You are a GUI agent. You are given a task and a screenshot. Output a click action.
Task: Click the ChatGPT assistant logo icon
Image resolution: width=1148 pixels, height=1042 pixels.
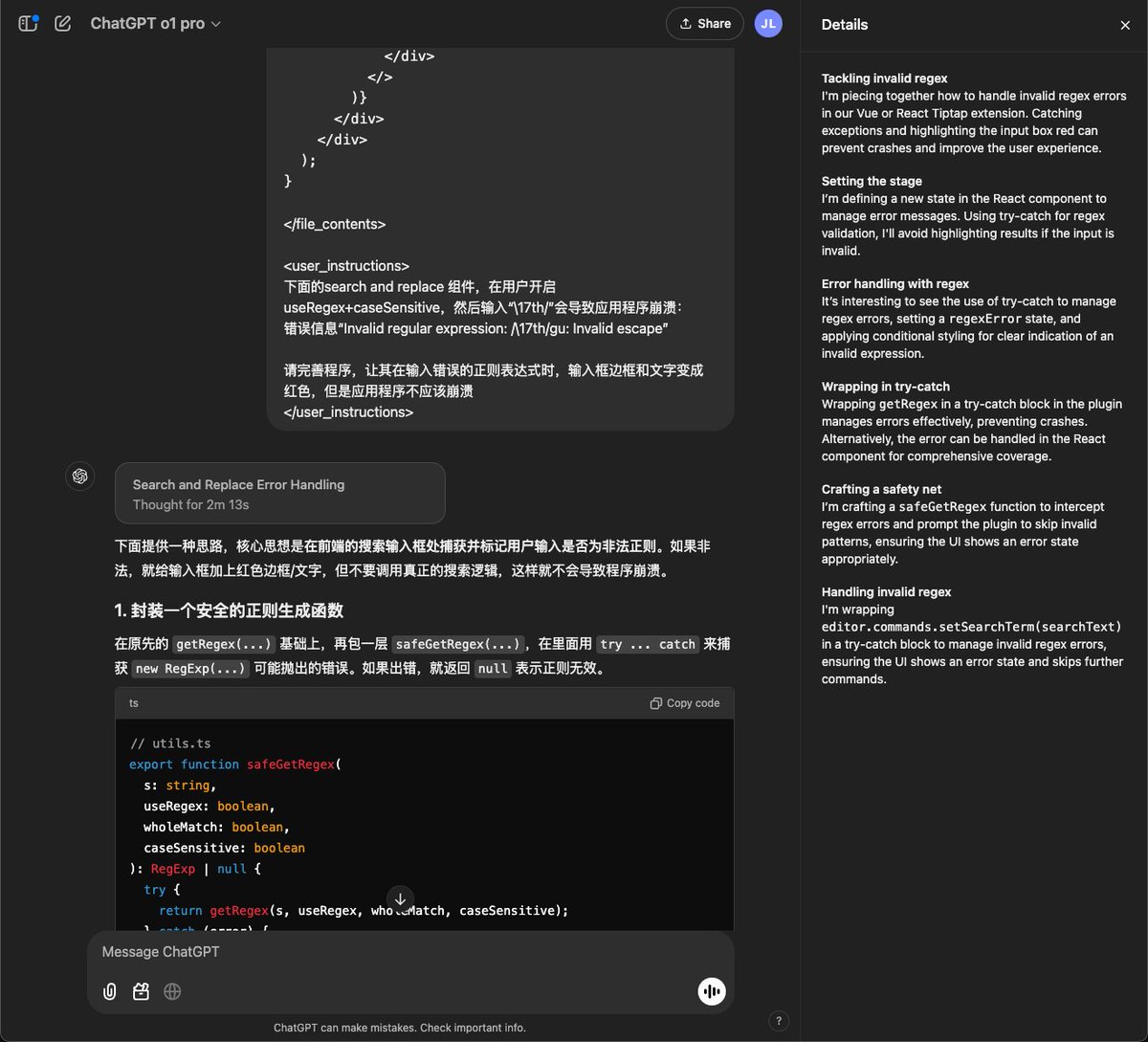[80, 476]
